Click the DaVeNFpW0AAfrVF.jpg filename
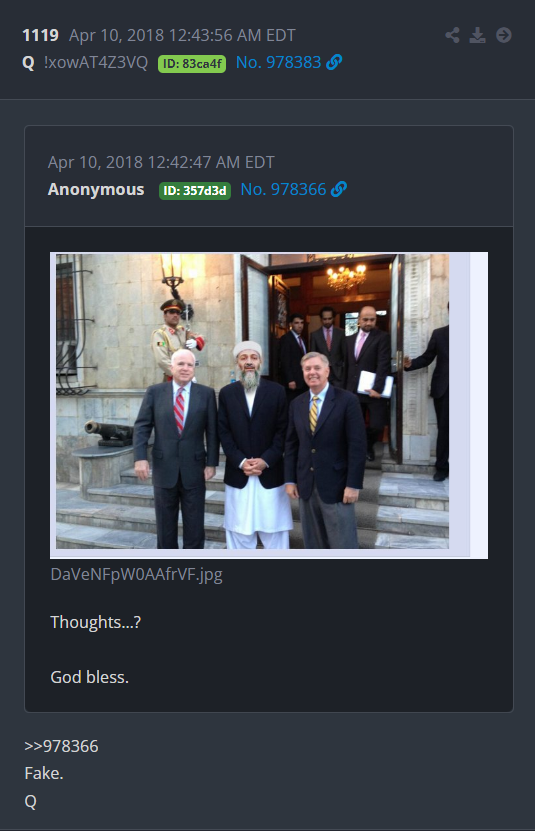The width and height of the screenshot is (535, 831). (x=136, y=574)
